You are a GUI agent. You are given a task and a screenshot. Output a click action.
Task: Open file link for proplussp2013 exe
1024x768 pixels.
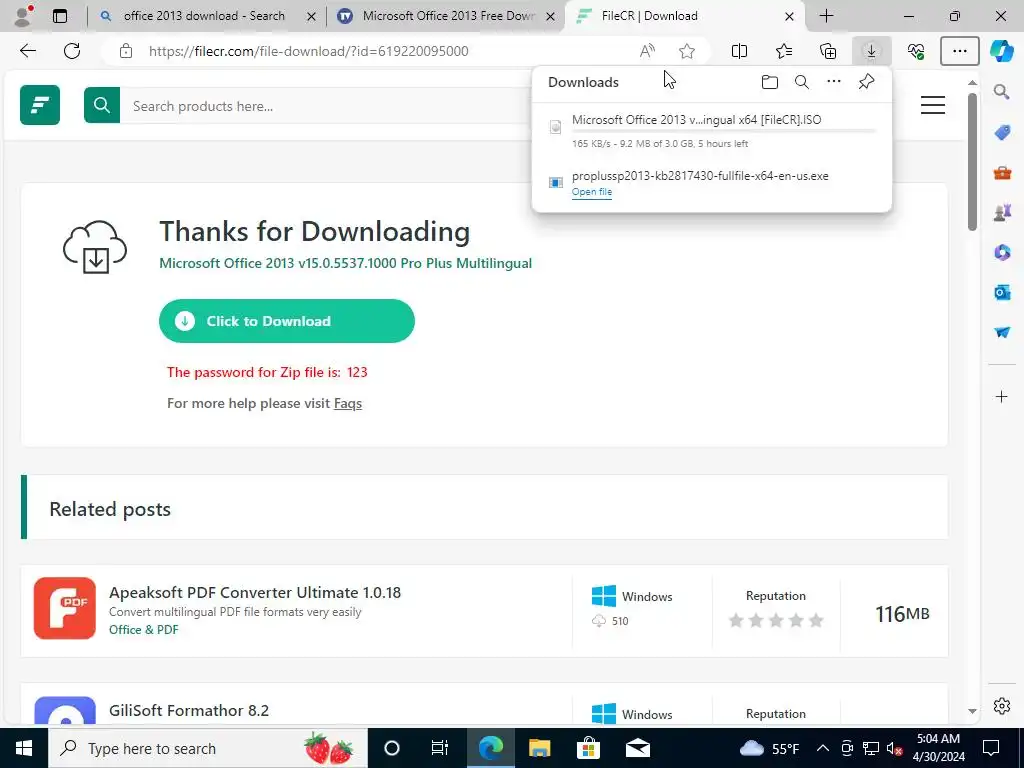coord(592,192)
